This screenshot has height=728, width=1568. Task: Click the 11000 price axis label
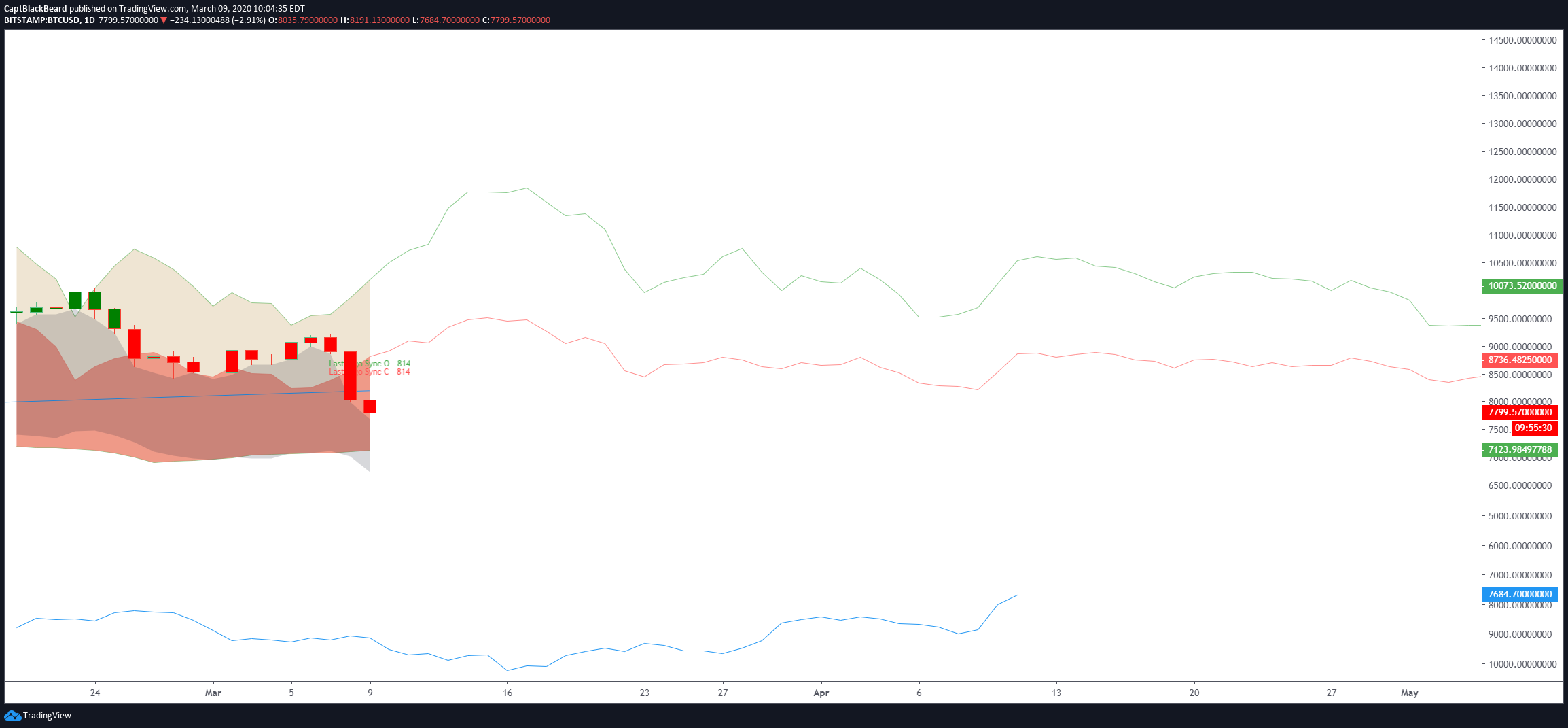(x=1522, y=235)
